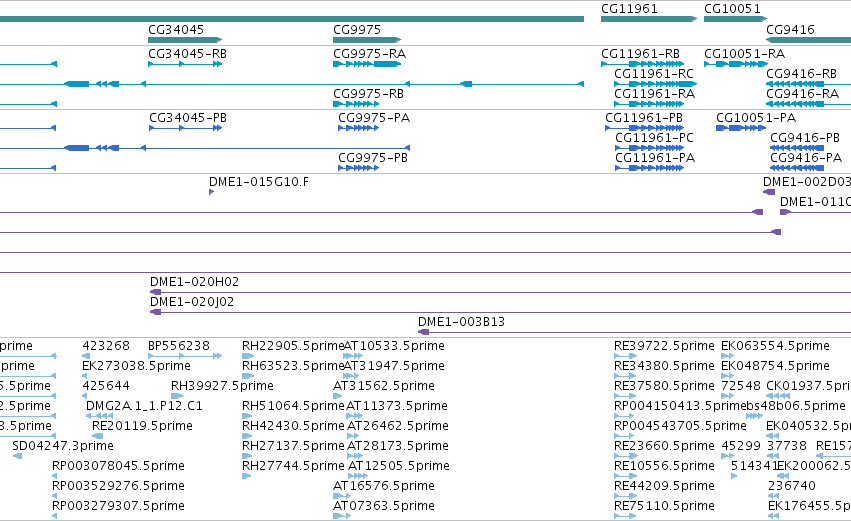The height and width of the screenshot is (521, 851).
Task: Click transcript CG11961-RA
Action: click(x=655, y=93)
